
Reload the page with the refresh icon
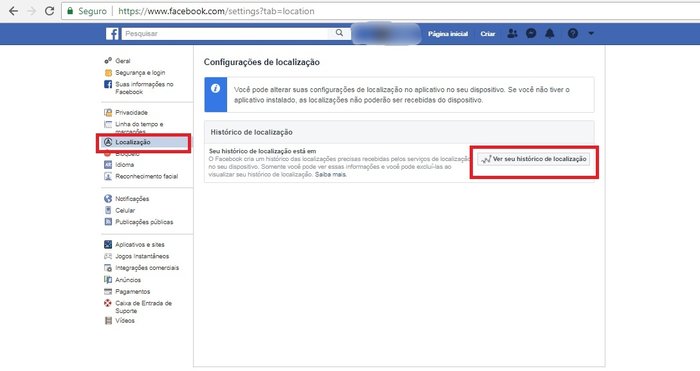(x=49, y=11)
